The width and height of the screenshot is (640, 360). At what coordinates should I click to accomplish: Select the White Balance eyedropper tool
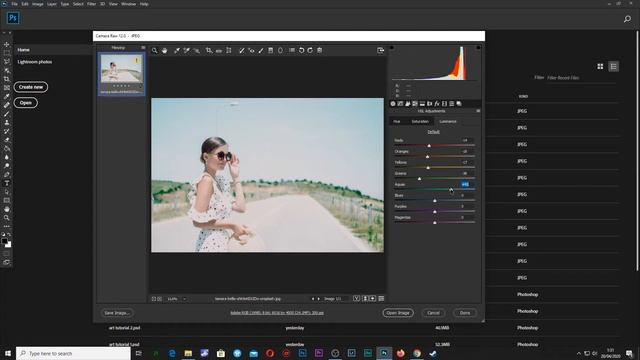click(177, 51)
